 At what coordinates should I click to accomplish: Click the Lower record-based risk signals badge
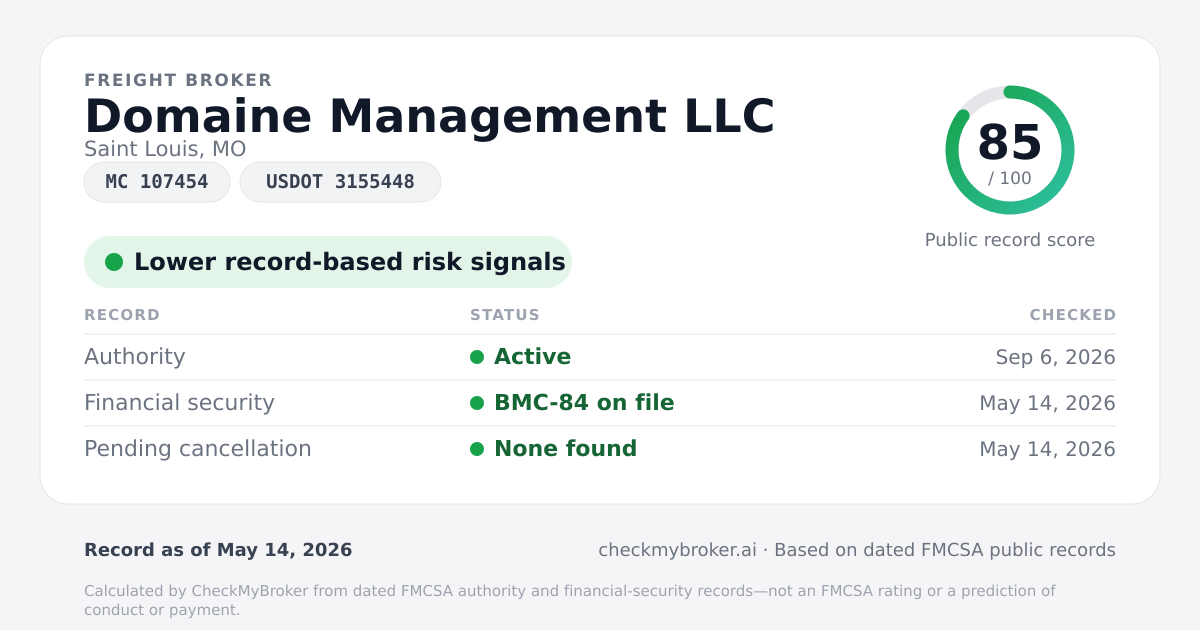click(x=327, y=262)
